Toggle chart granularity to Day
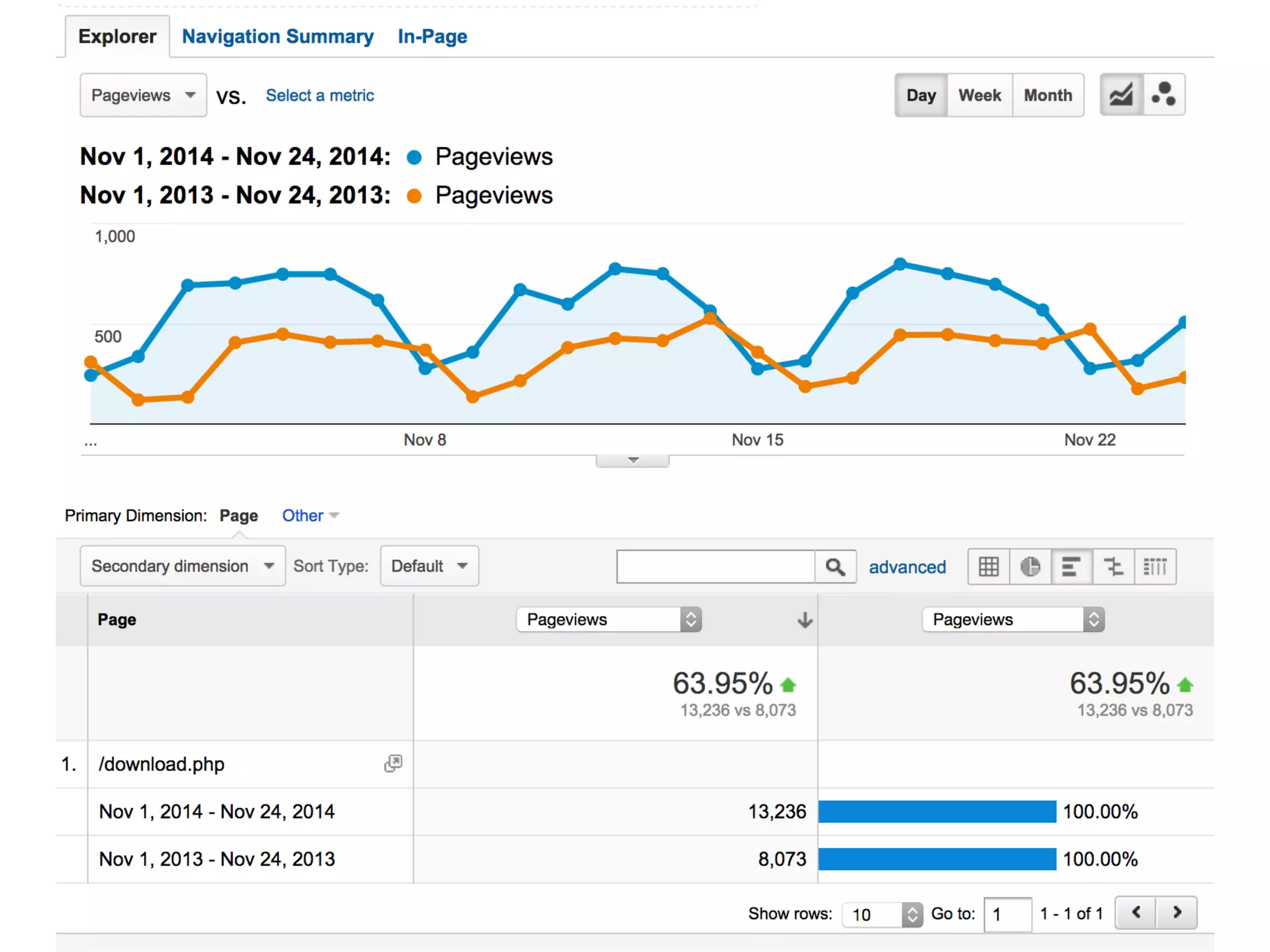 (921, 95)
